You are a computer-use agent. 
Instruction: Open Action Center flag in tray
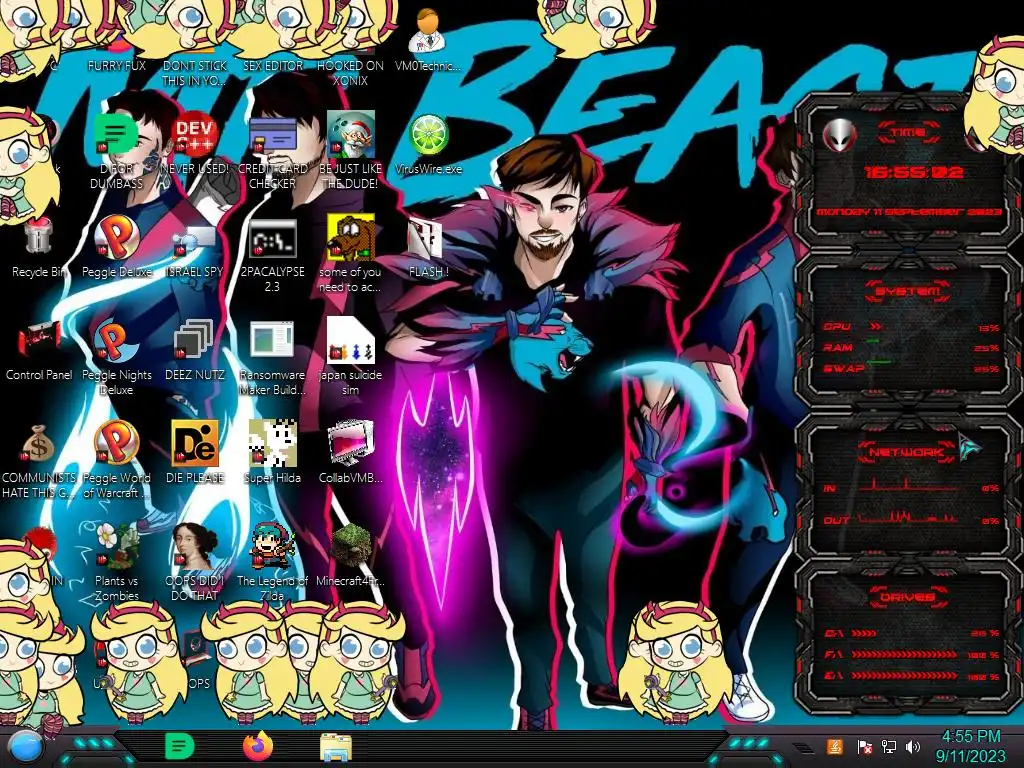(x=864, y=747)
